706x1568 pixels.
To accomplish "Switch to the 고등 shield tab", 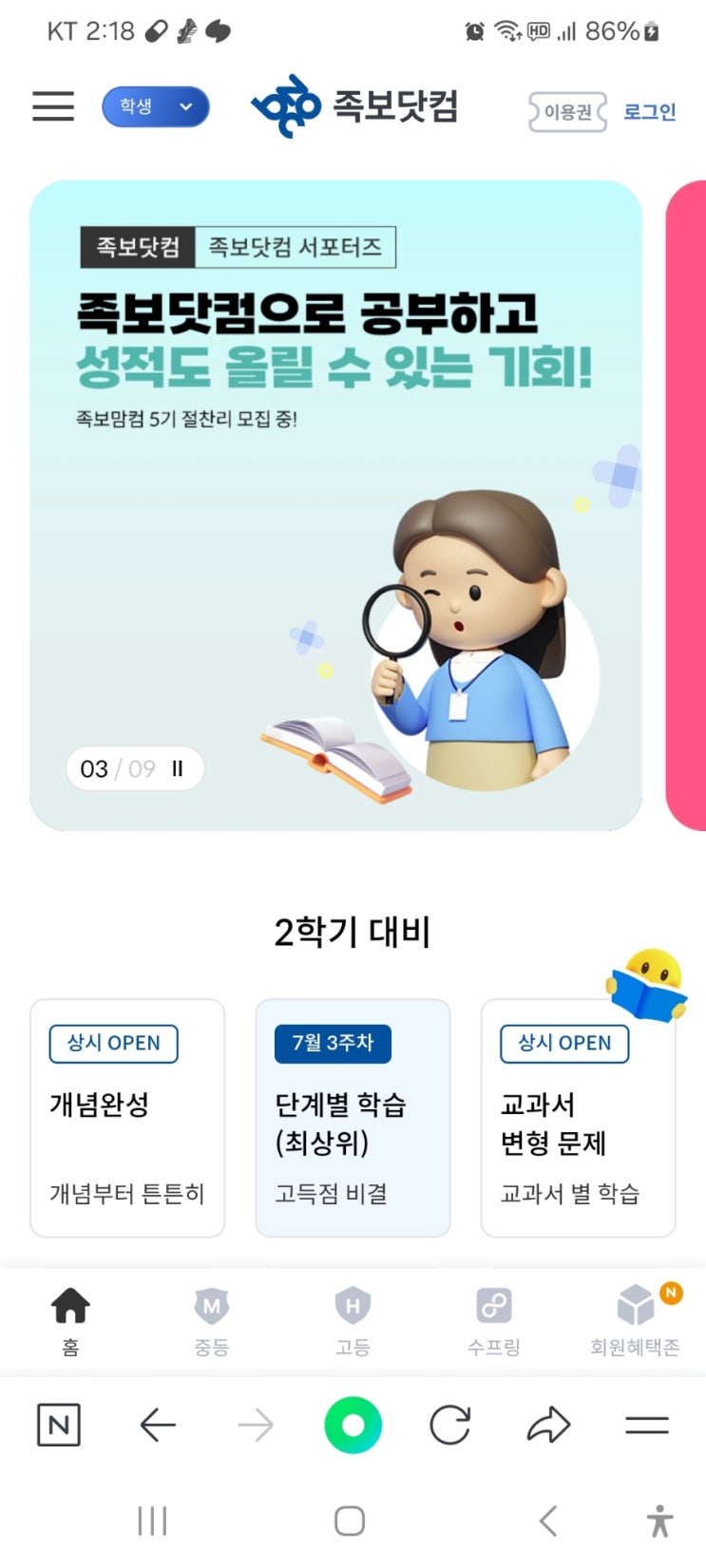I will 353,1321.
